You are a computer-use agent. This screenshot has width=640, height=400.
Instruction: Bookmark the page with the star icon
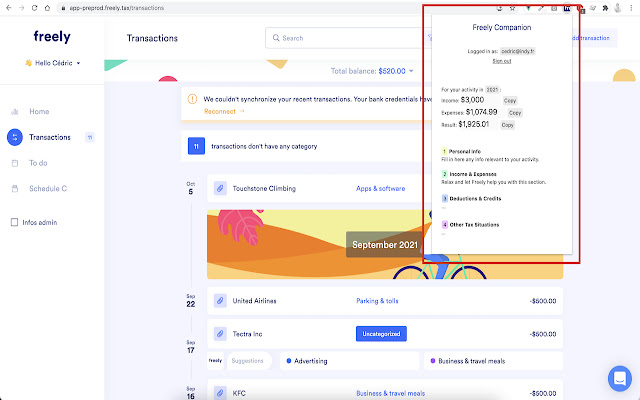pos(512,8)
